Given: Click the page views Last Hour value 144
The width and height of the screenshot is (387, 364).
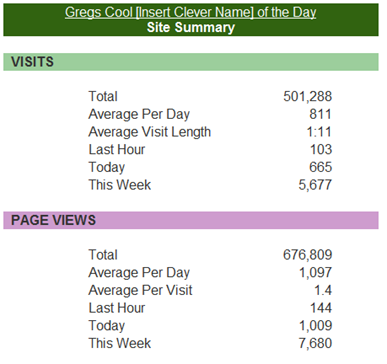Looking at the screenshot, I should click(321, 308).
